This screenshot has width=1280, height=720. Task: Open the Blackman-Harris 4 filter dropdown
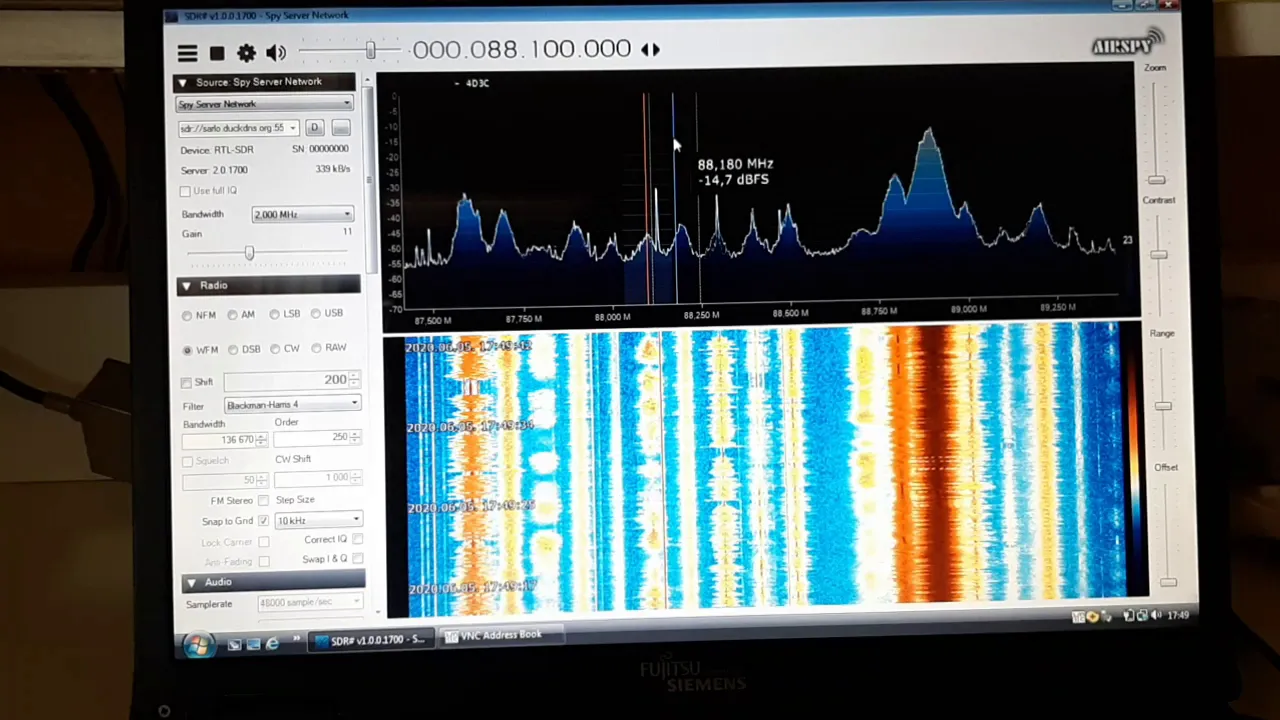(x=292, y=405)
